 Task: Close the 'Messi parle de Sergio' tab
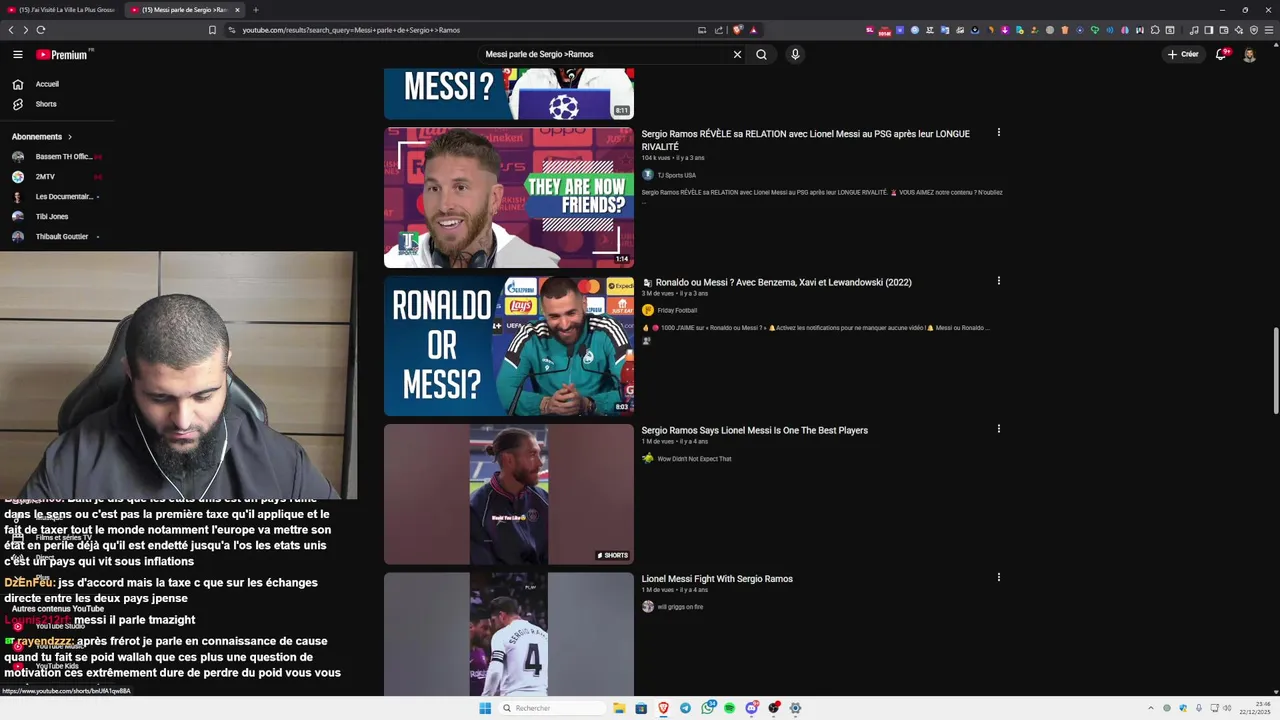click(235, 10)
